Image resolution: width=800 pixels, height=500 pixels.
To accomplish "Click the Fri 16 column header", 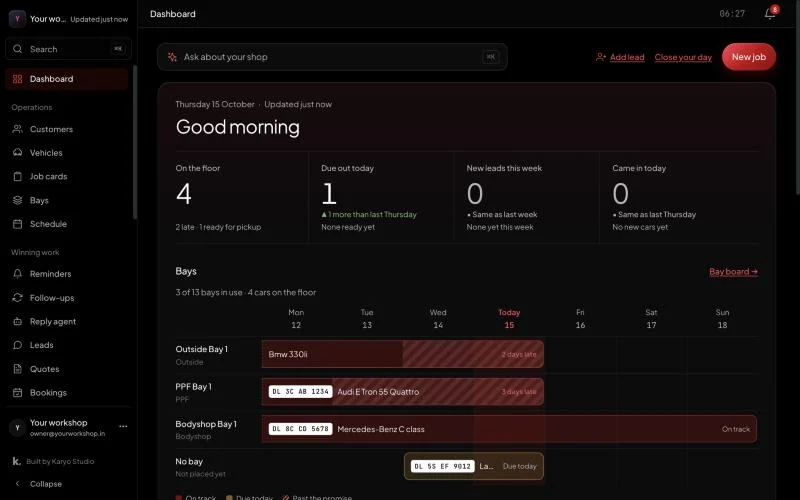I will 580,318.
